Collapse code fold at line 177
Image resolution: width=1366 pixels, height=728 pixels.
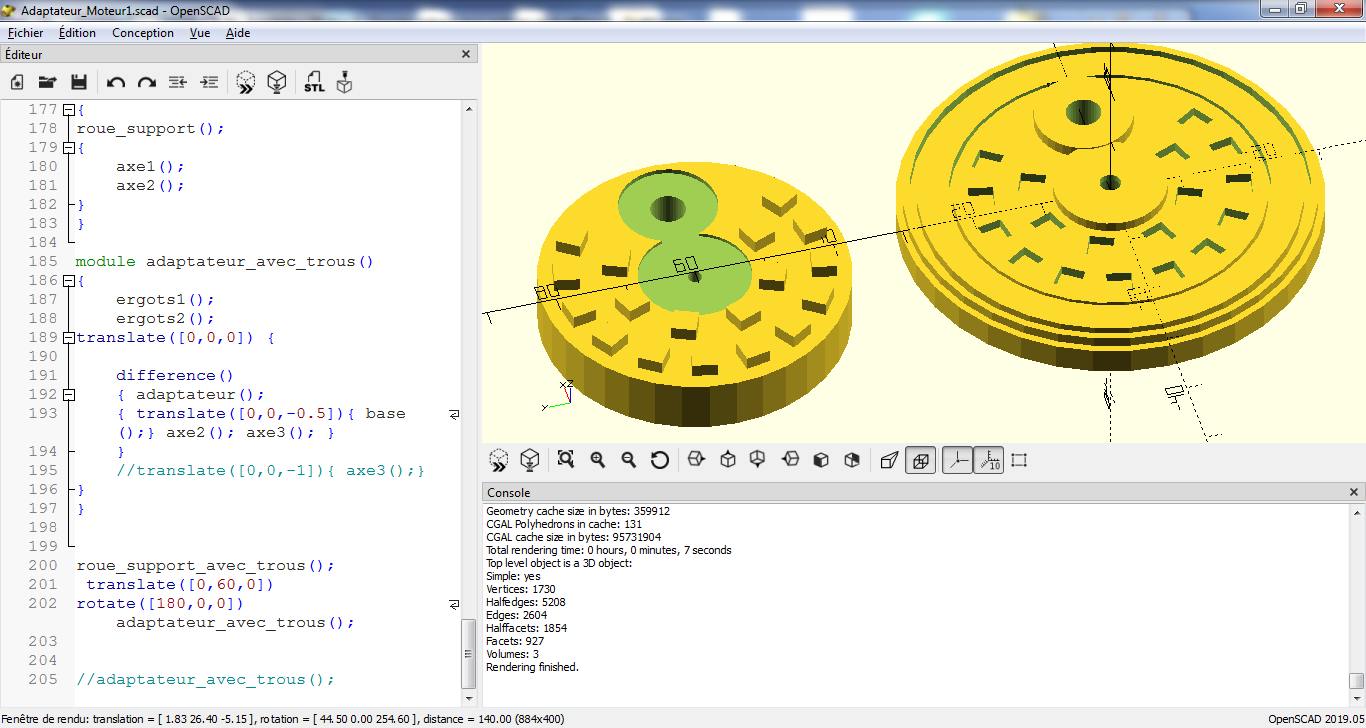(68, 110)
